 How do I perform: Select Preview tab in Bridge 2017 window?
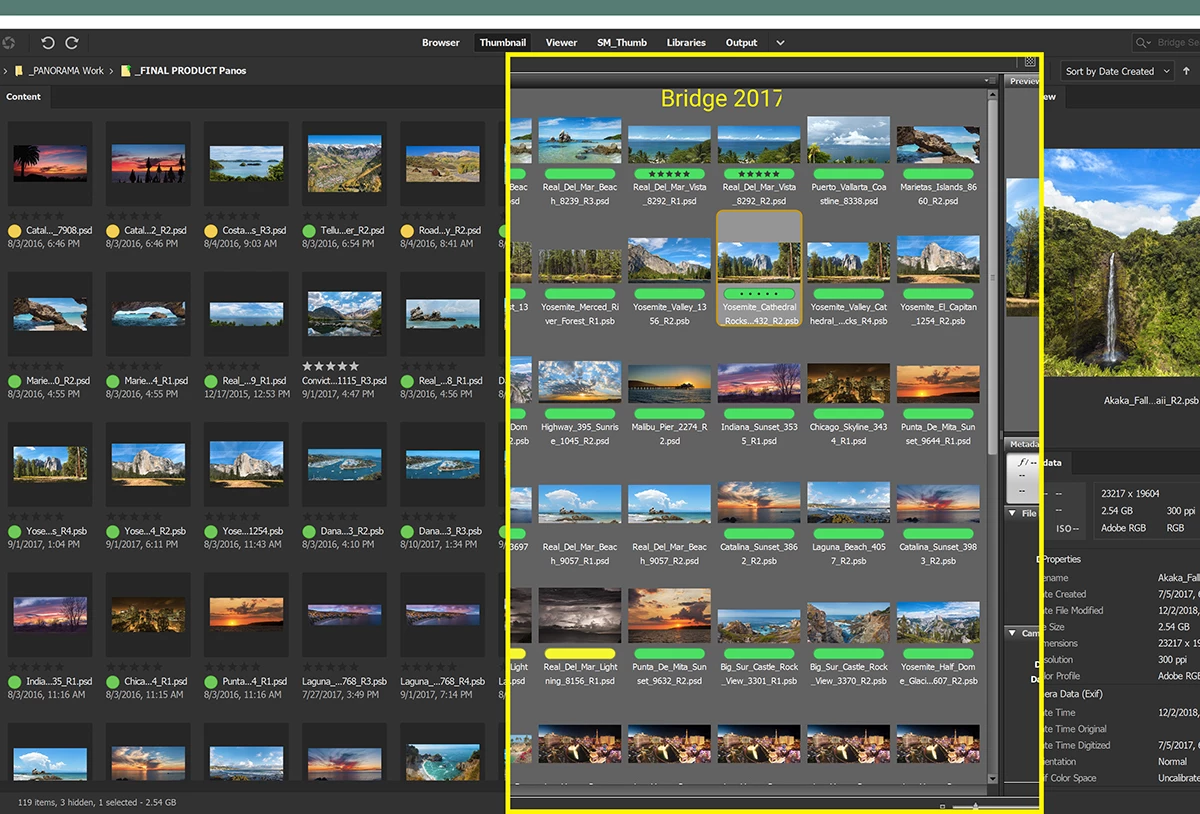coord(1023,81)
